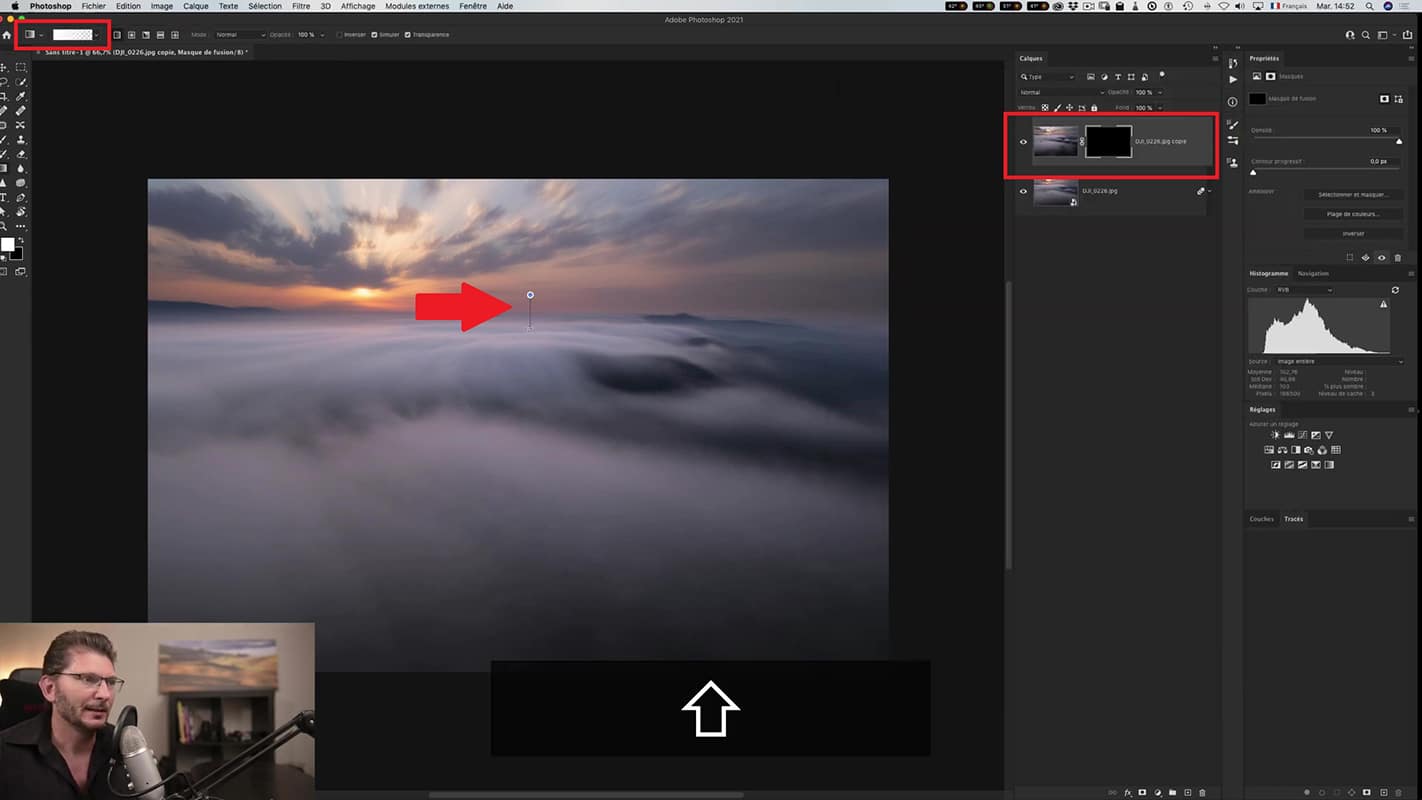Open the histogram Source dropdown

coord(1340,361)
